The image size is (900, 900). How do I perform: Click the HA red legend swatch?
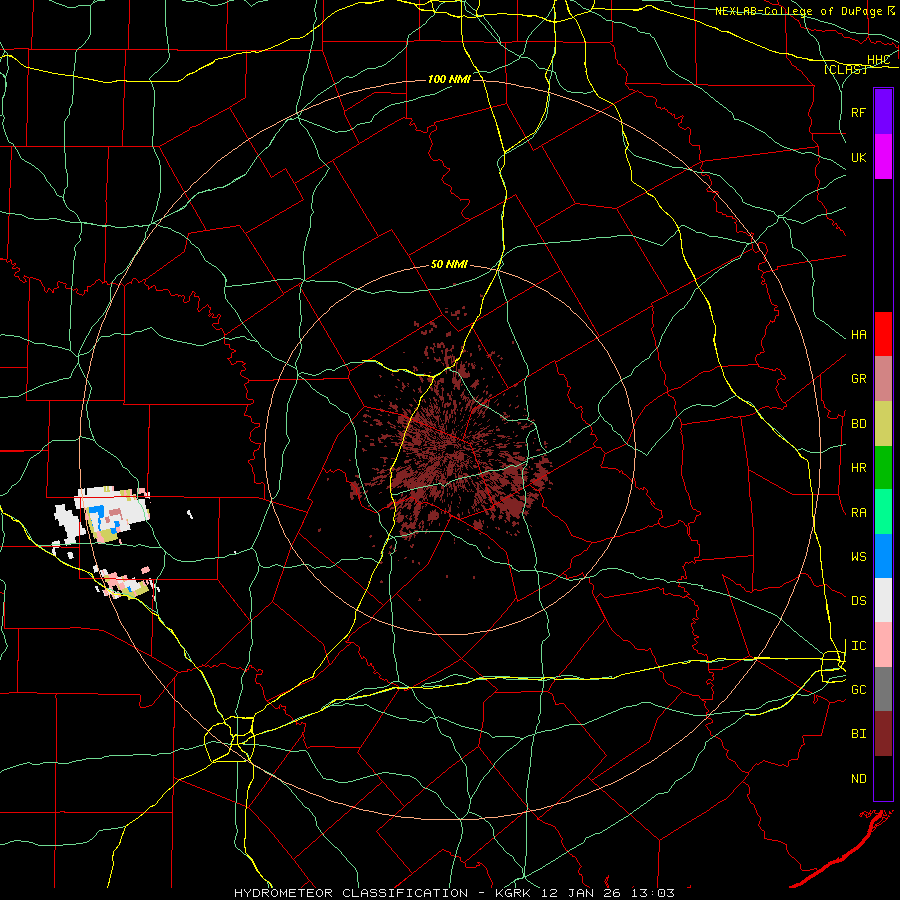[883, 334]
